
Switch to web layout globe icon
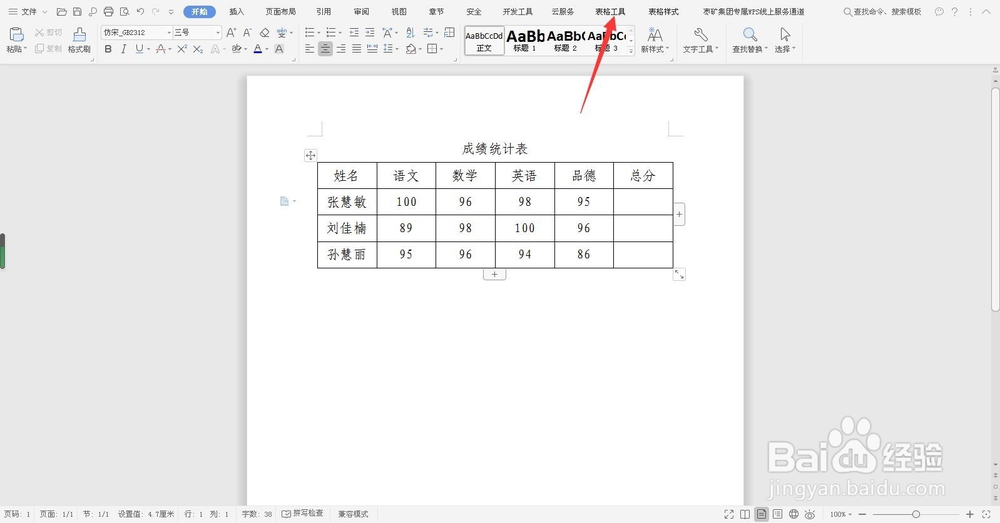click(x=793, y=514)
